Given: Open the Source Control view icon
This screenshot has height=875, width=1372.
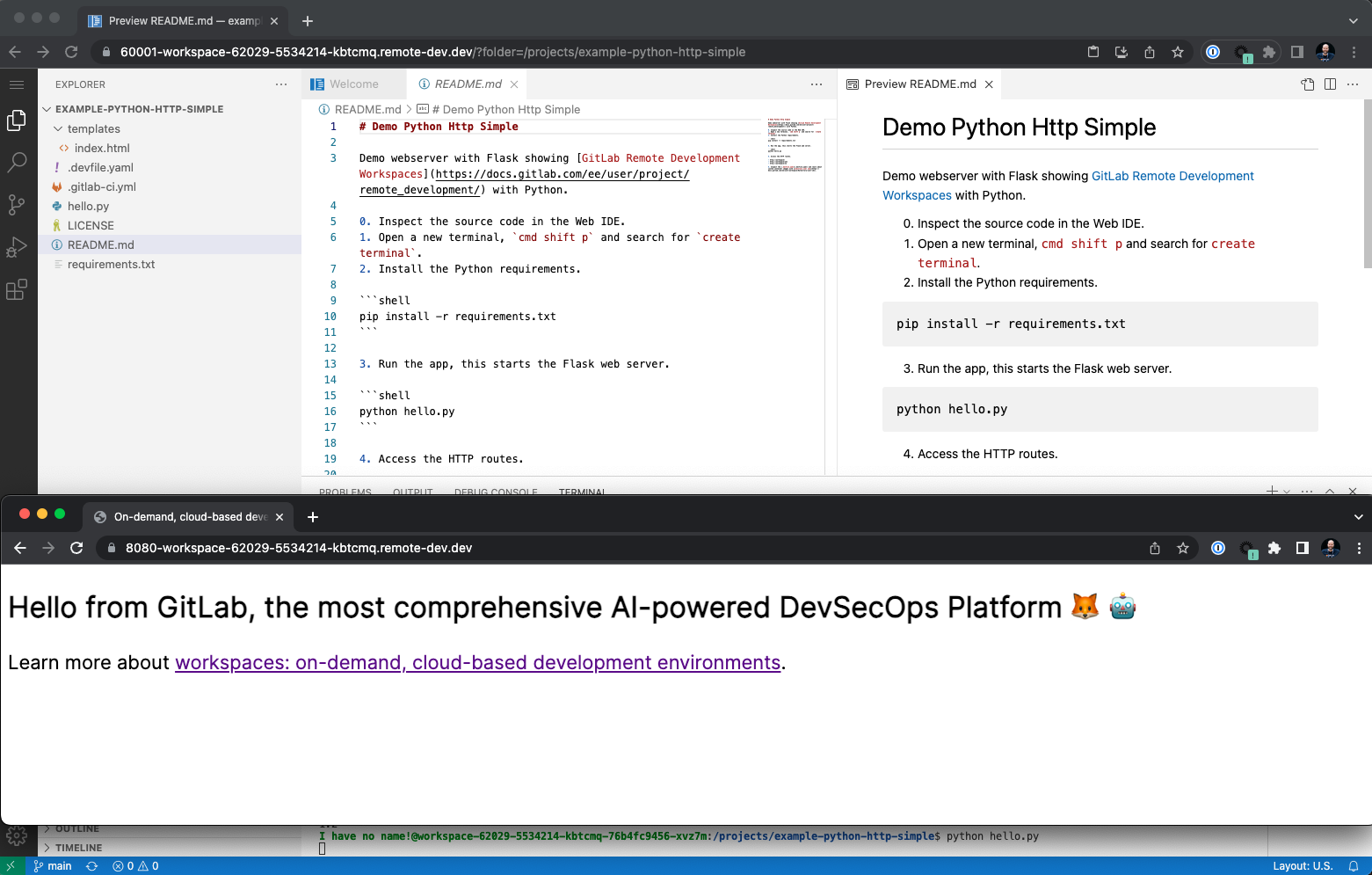Looking at the screenshot, I should pyautogui.click(x=16, y=205).
